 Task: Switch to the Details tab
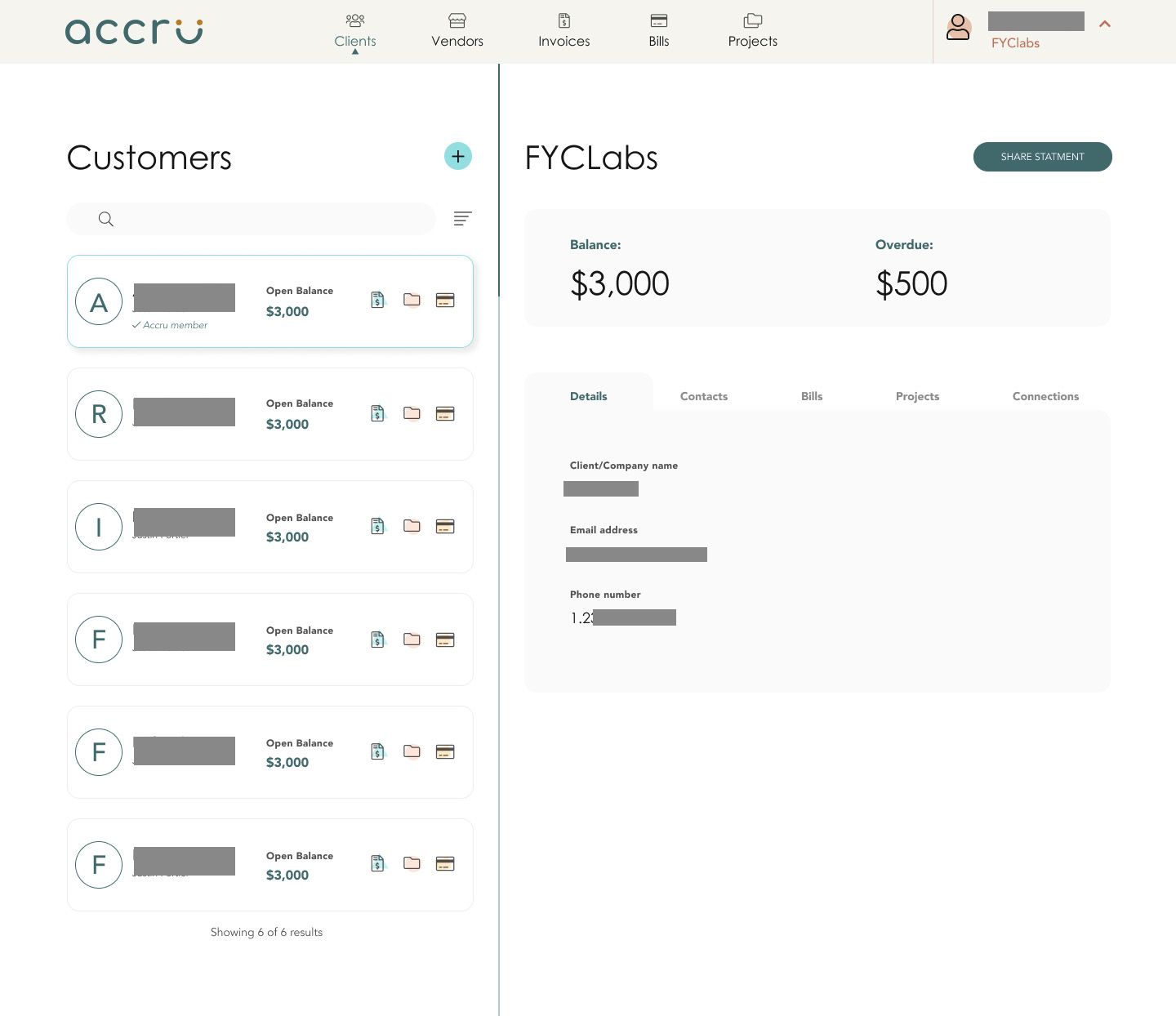[x=589, y=396]
